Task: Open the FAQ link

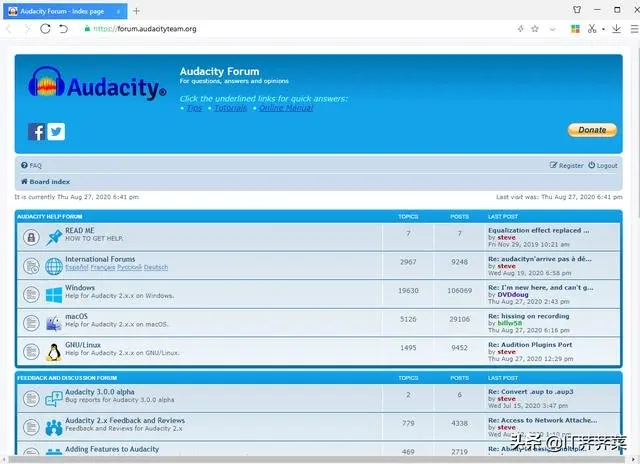Action: [31, 165]
